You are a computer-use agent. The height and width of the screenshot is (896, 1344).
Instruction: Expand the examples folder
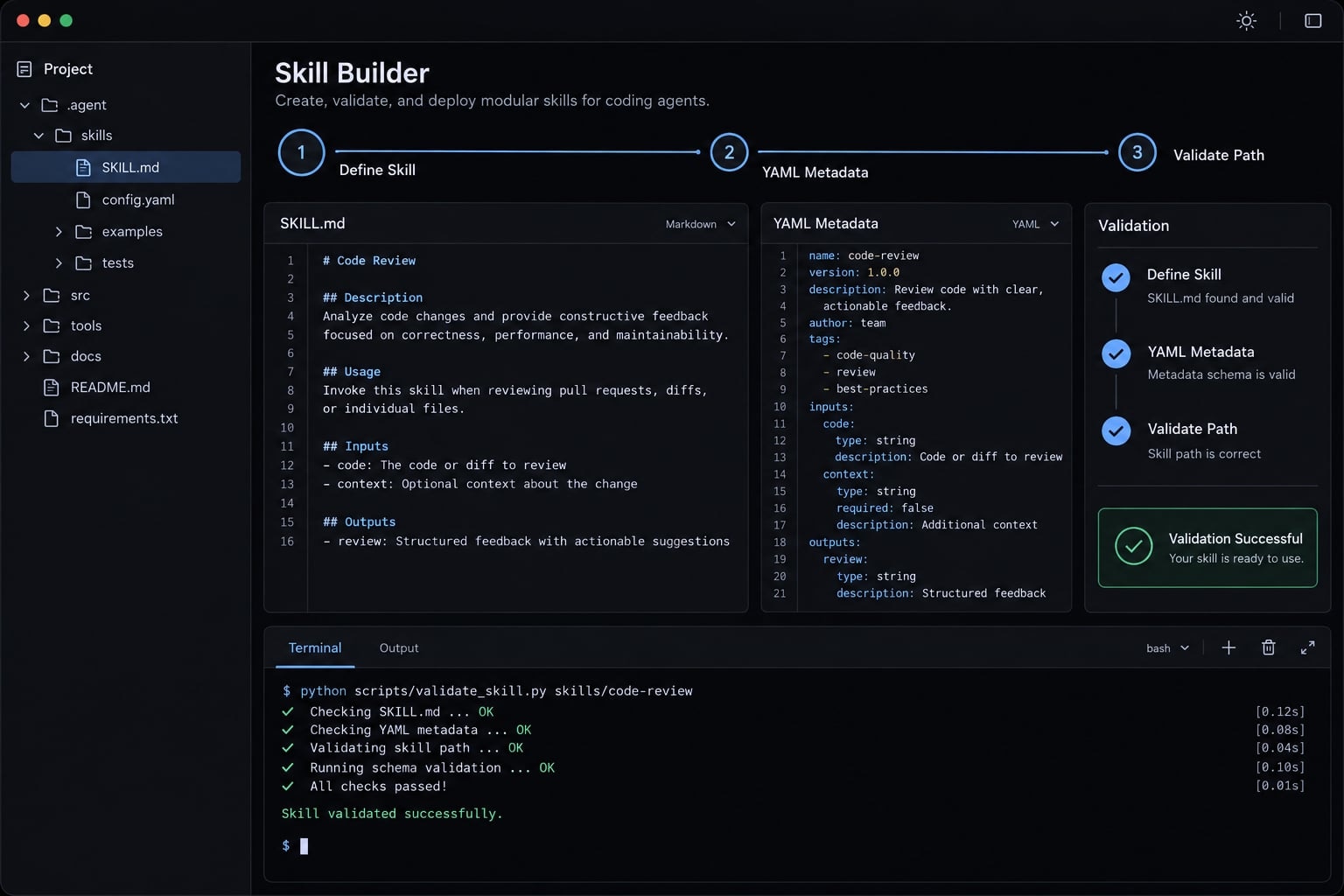tap(59, 232)
